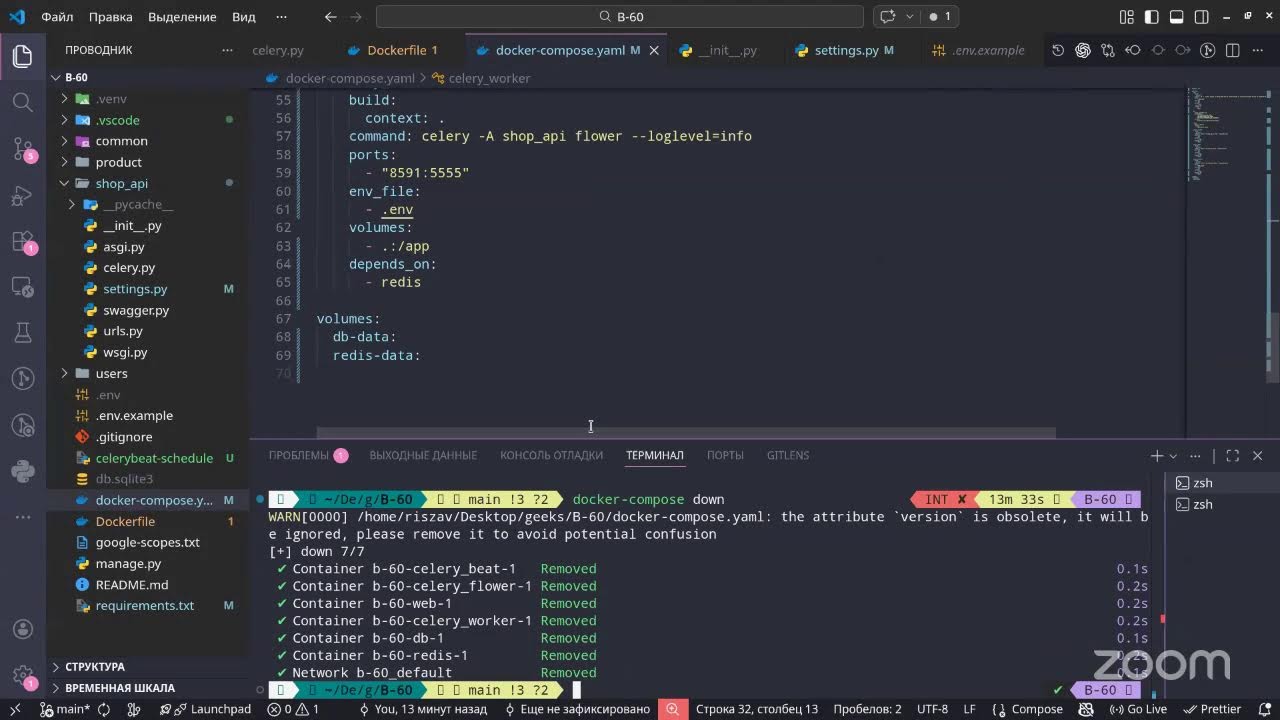Open additional views ellipsis in activity bar
This screenshot has height=720, width=1280.
click(22, 517)
